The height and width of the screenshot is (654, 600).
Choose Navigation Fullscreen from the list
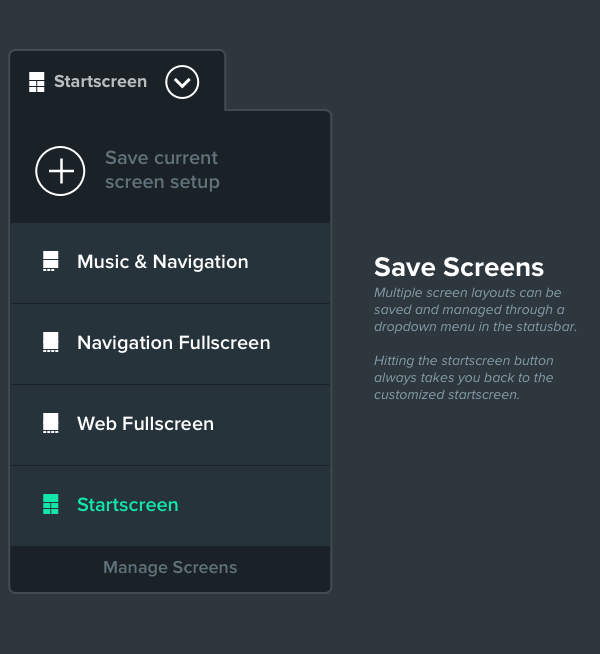click(x=170, y=344)
